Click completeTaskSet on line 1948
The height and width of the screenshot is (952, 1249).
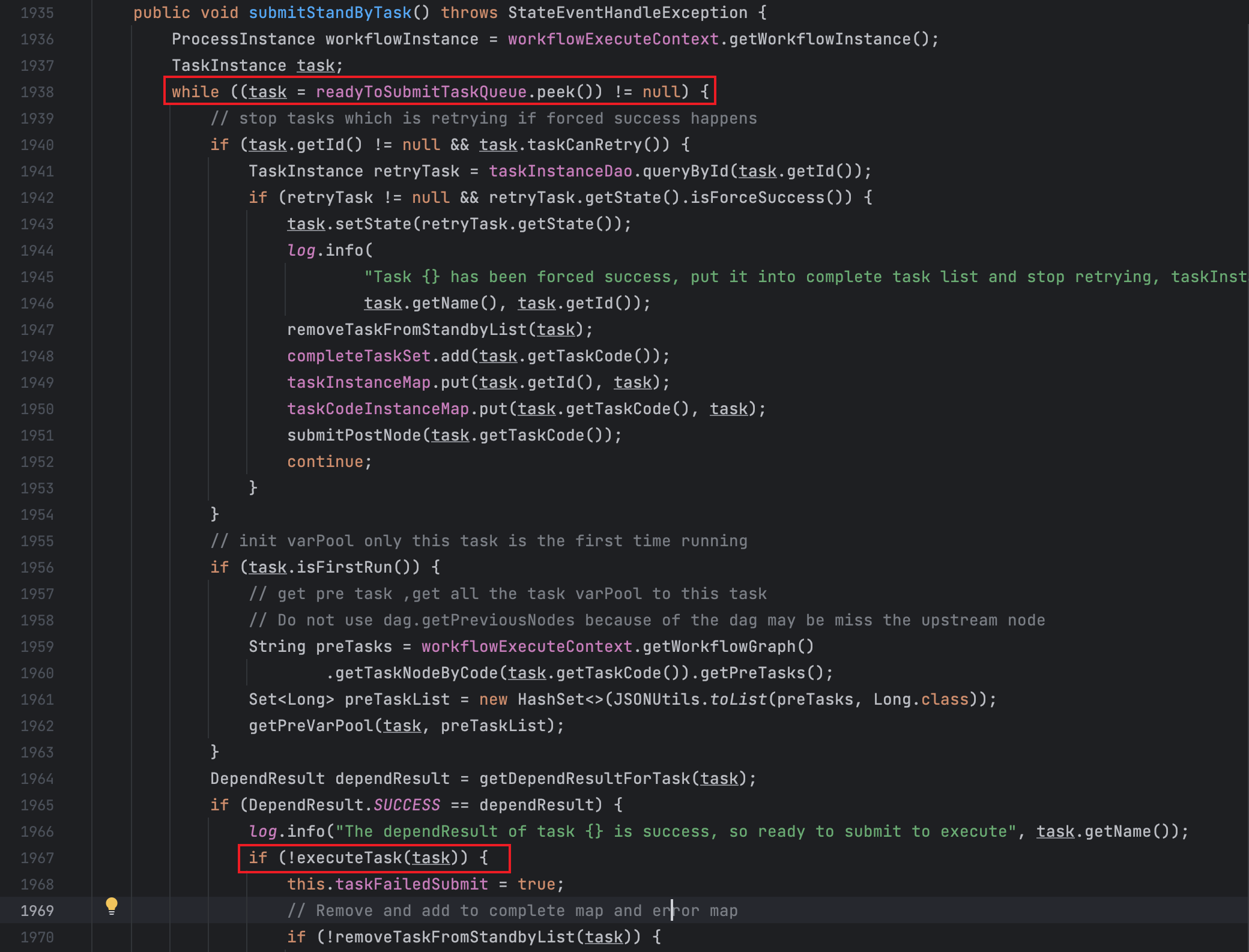pos(359,356)
